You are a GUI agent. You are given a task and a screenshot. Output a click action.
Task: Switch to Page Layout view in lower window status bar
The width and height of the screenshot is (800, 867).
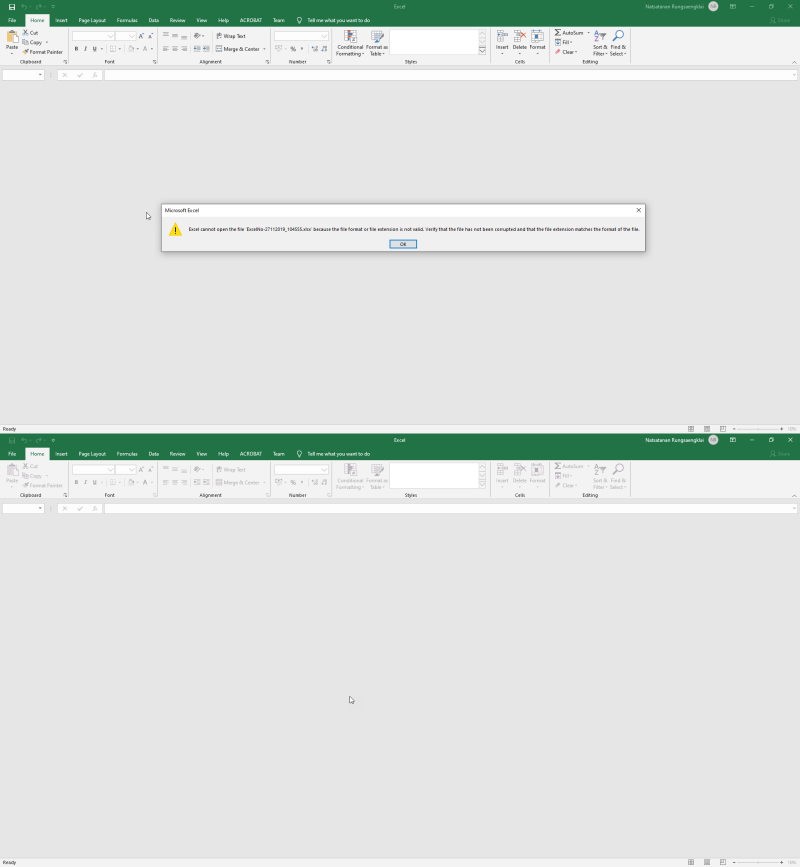tap(707, 862)
